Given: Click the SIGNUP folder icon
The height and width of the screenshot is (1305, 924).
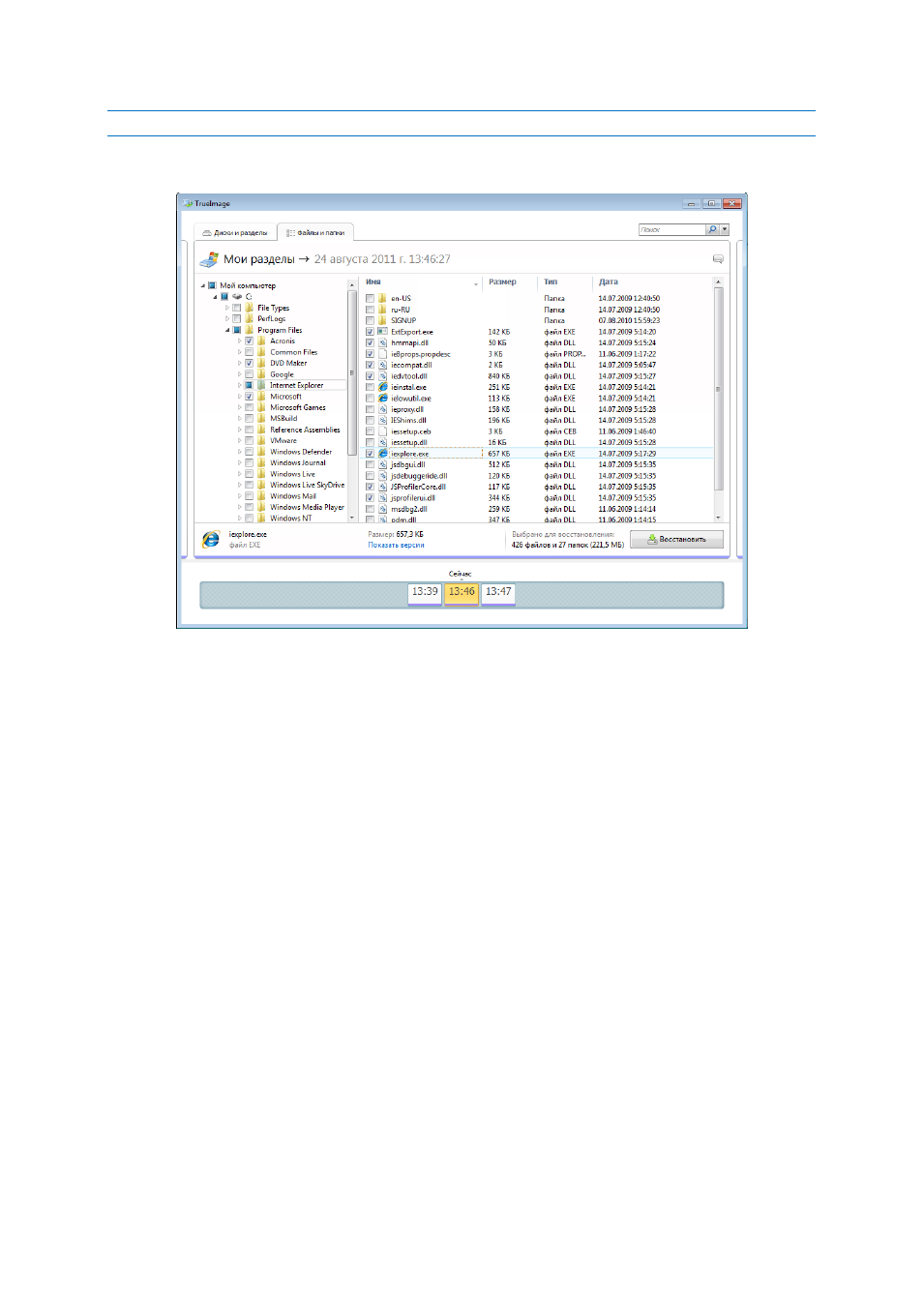Looking at the screenshot, I should [383, 320].
